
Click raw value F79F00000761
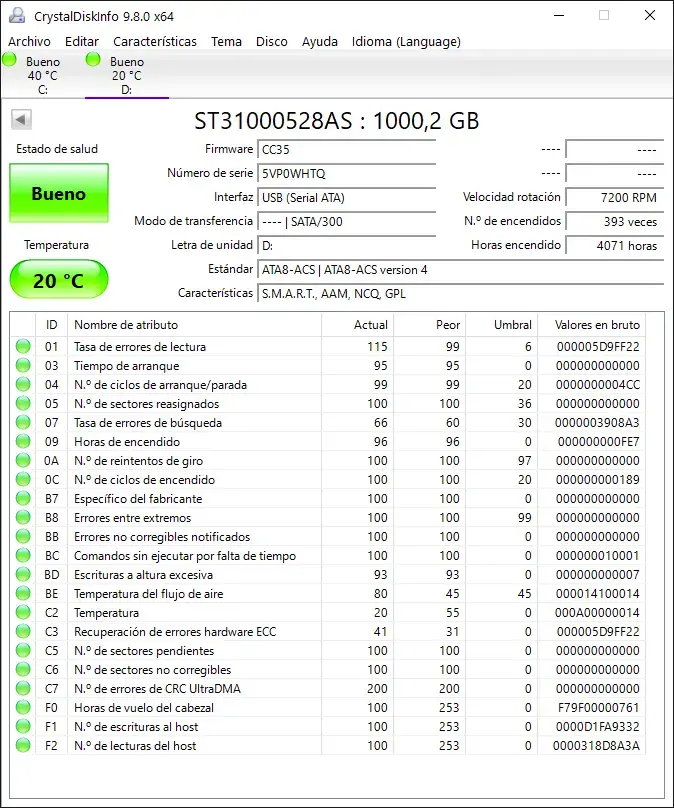pos(598,708)
